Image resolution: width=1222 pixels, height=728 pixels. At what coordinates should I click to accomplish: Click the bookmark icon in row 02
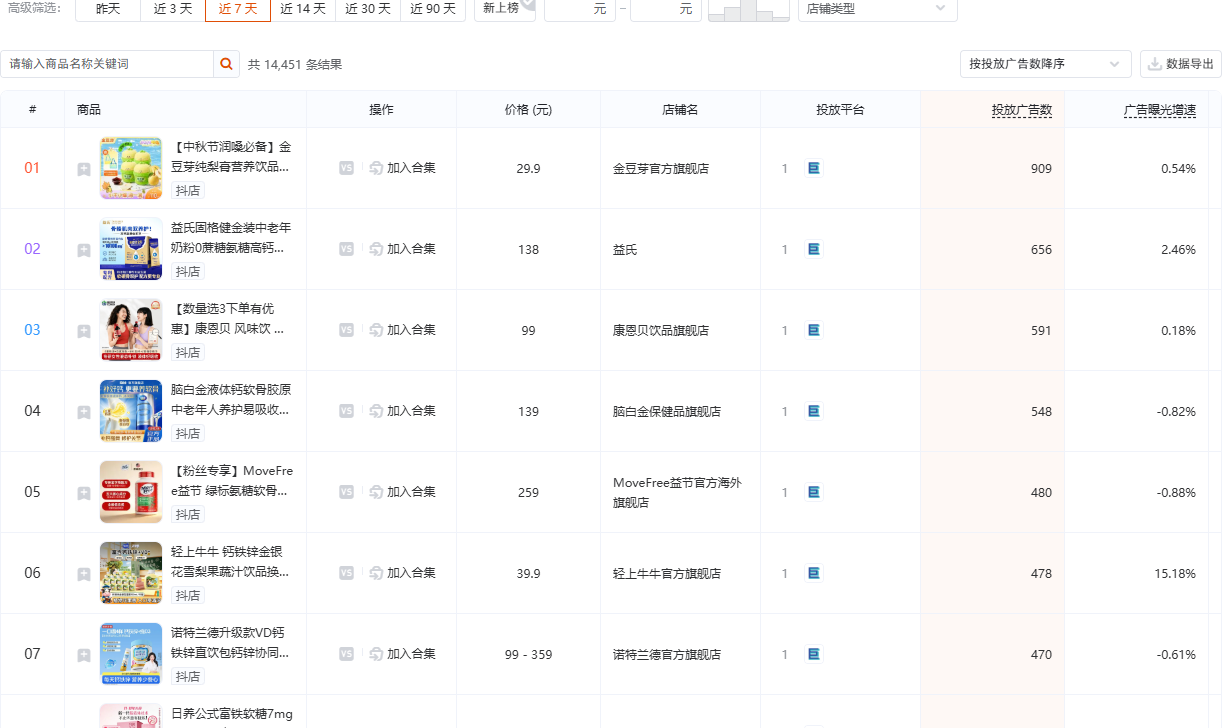pos(84,250)
